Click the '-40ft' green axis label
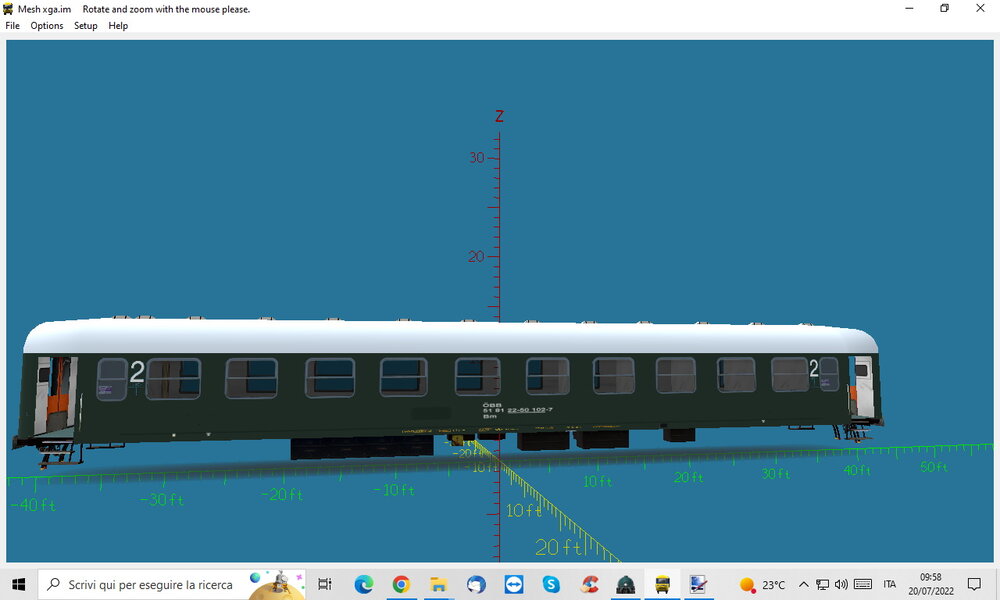The height and width of the screenshot is (600, 1000). pos(33,506)
